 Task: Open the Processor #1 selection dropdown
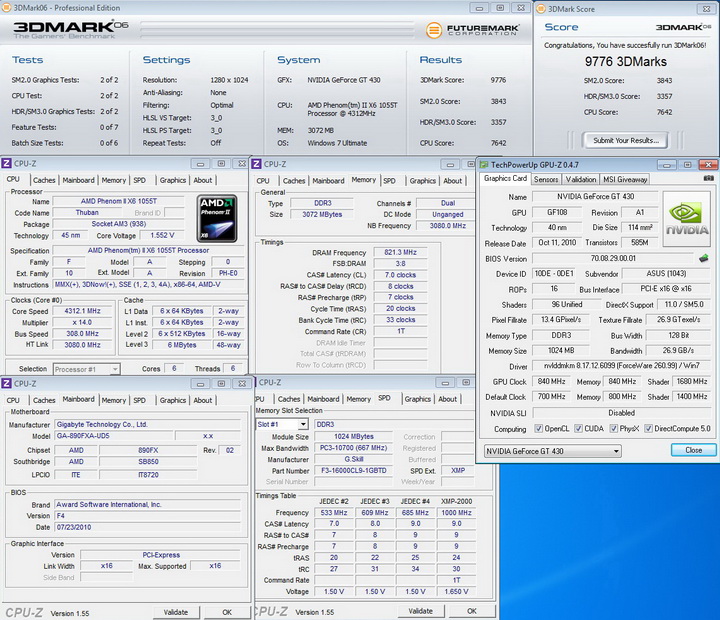click(x=85, y=369)
